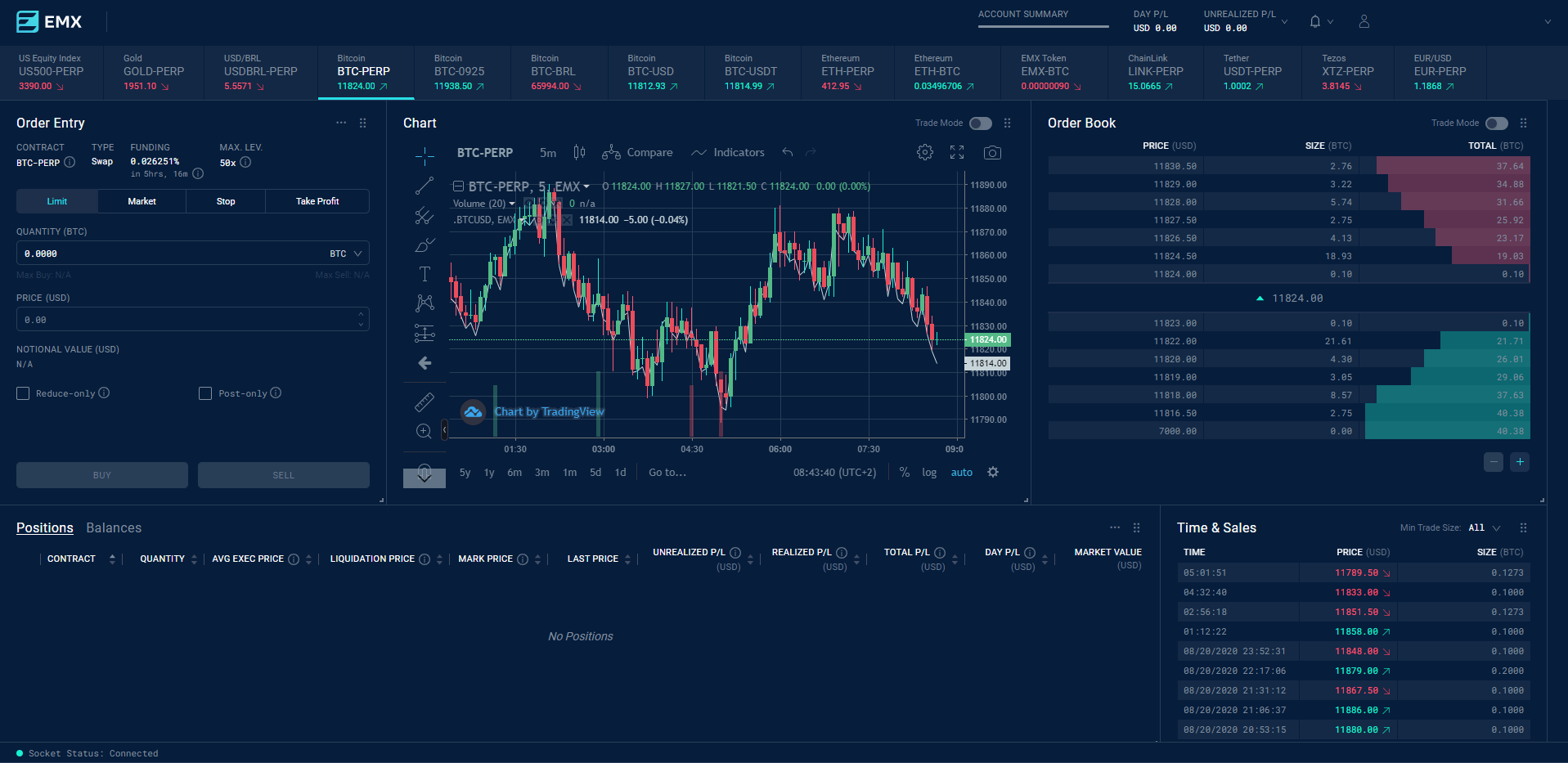The width and height of the screenshot is (1568, 763).
Task: Select the text annotation tool
Action: coord(425,274)
